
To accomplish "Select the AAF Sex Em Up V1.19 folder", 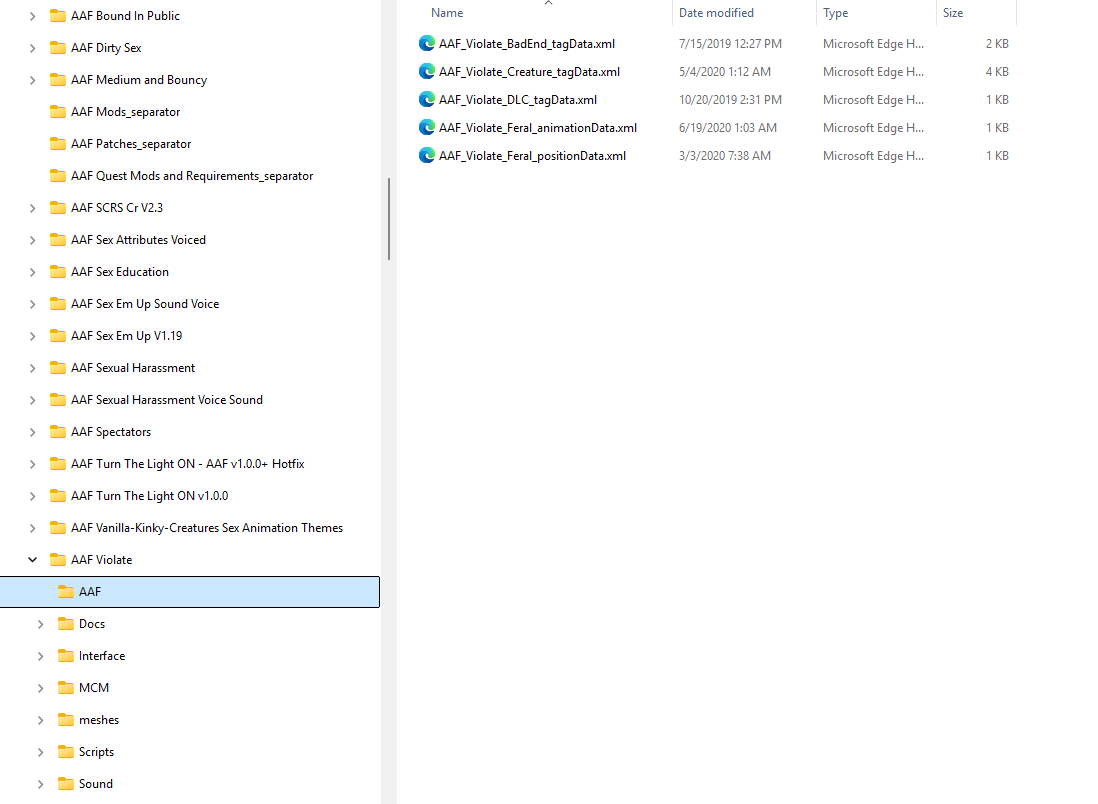I will pos(126,335).
